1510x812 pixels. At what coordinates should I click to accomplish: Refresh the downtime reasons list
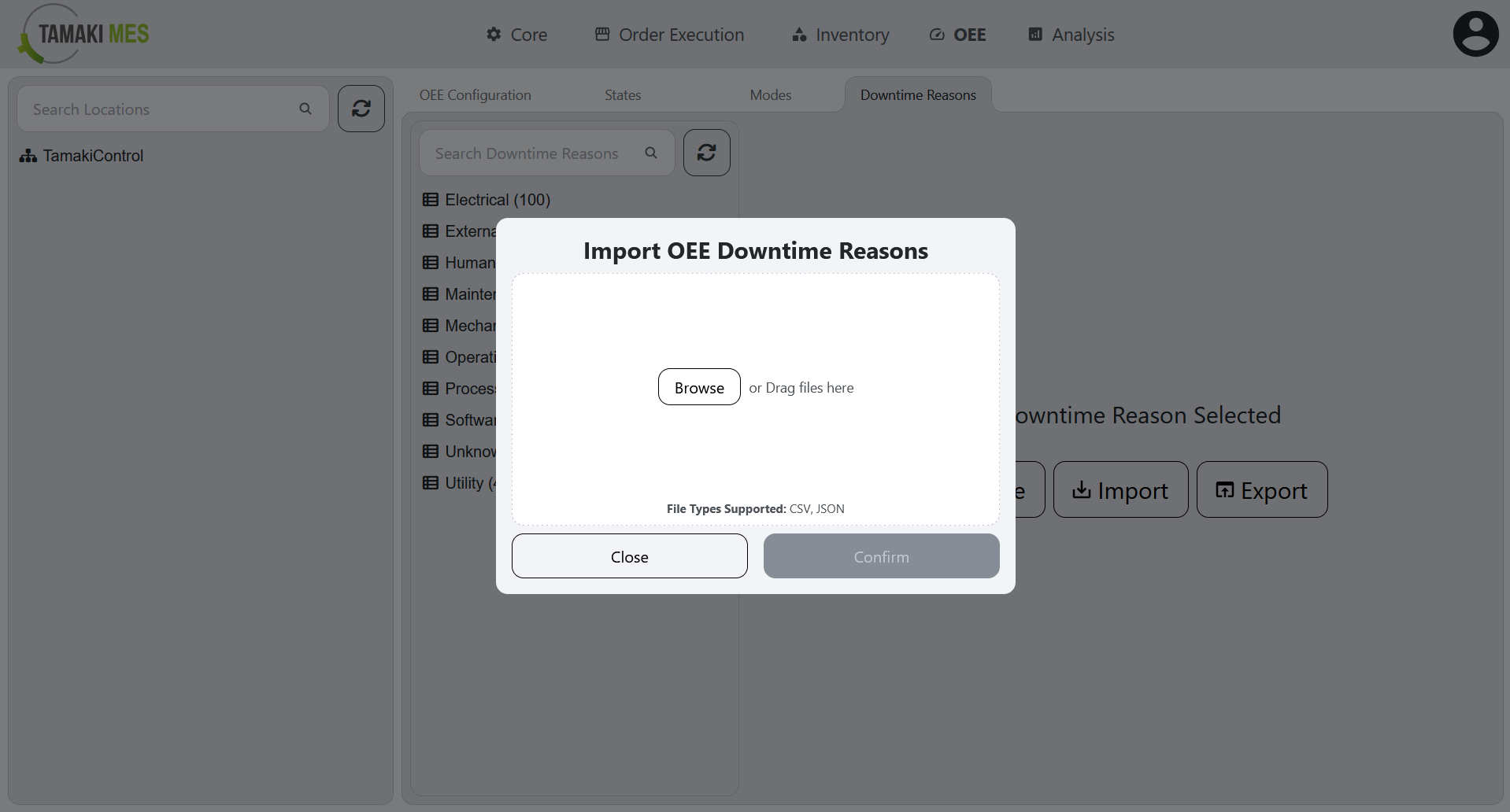tap(706, 152)
